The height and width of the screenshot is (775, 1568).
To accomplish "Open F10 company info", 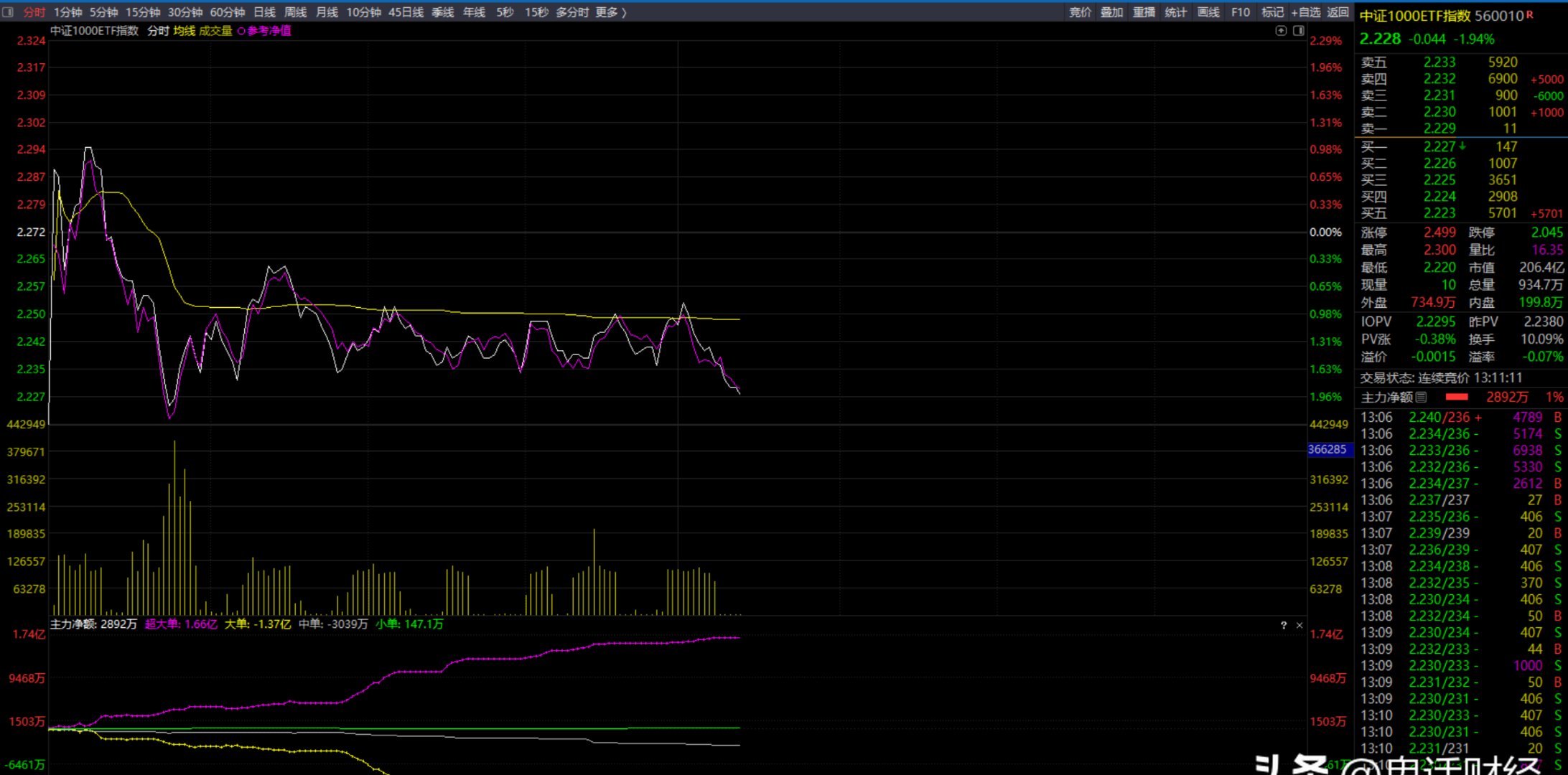I will (x=1241, y=12).
